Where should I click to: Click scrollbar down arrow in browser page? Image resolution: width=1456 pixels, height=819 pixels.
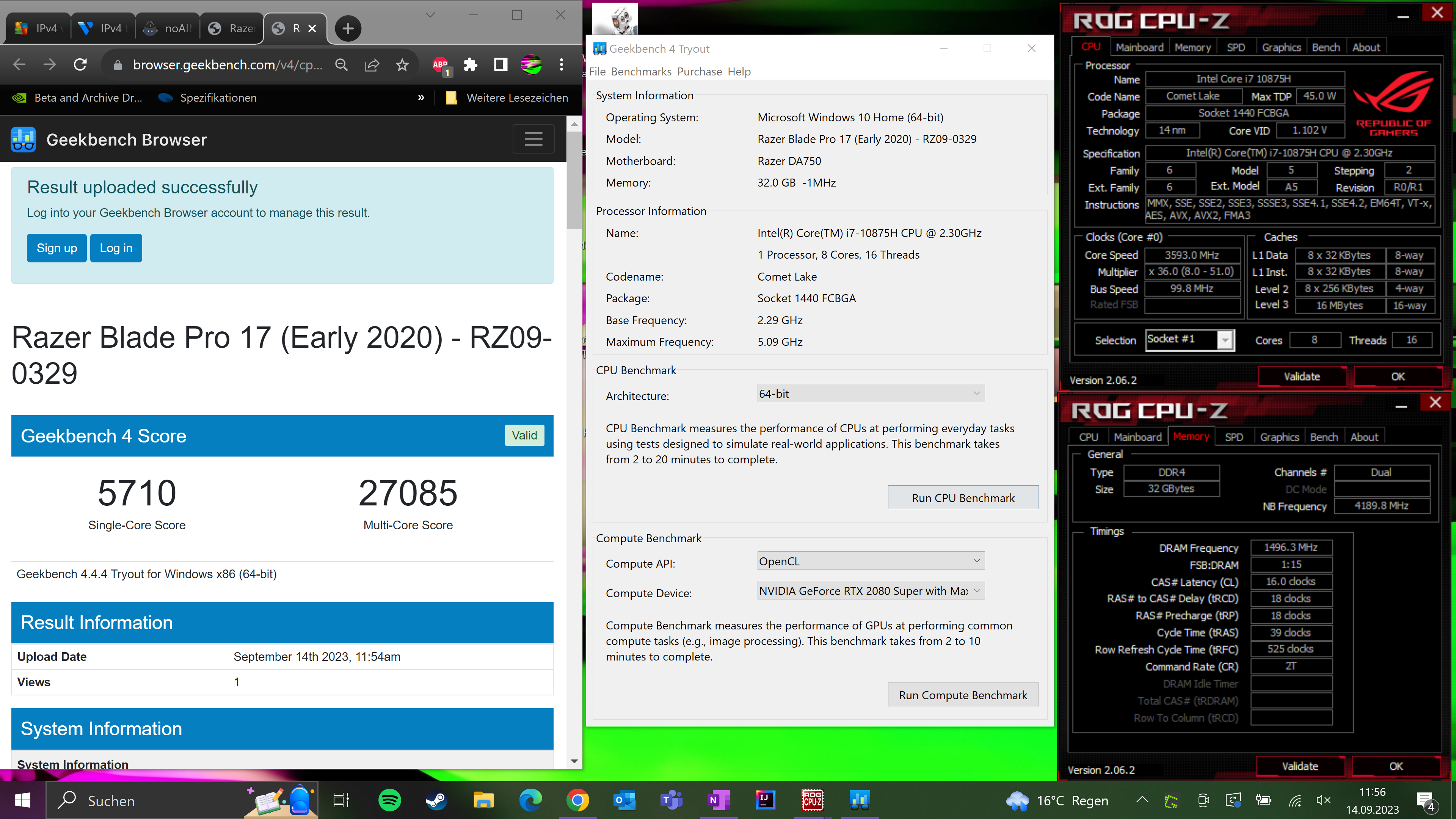click(x=574, y=761)
